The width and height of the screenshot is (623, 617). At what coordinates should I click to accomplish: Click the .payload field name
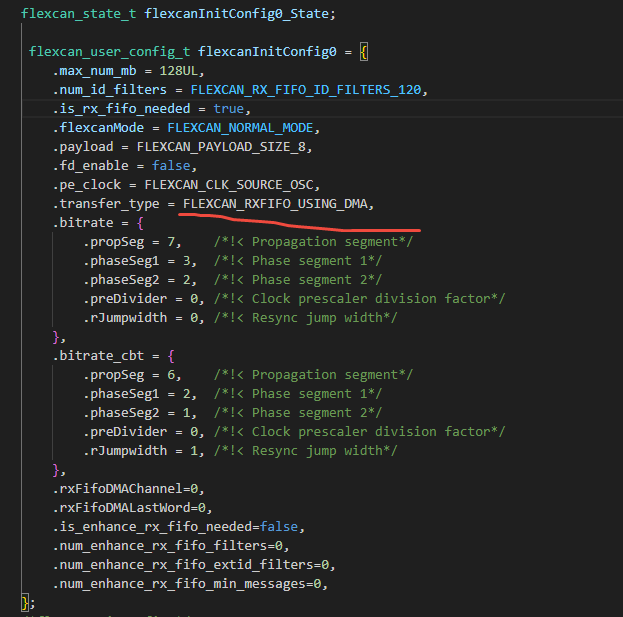[83, 147]
